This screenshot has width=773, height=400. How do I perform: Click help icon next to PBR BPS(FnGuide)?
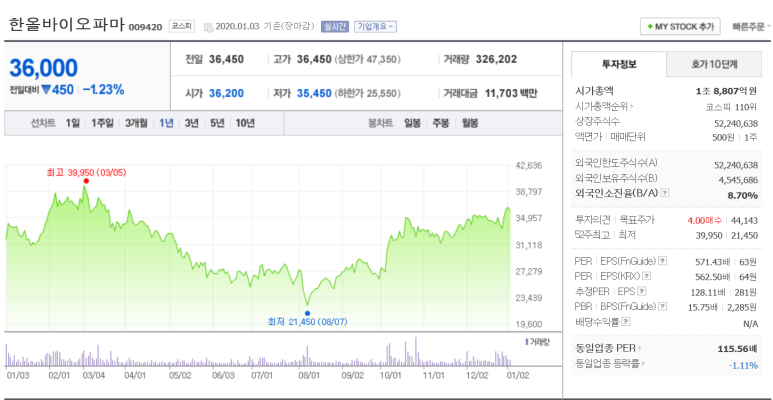[664, 307]
